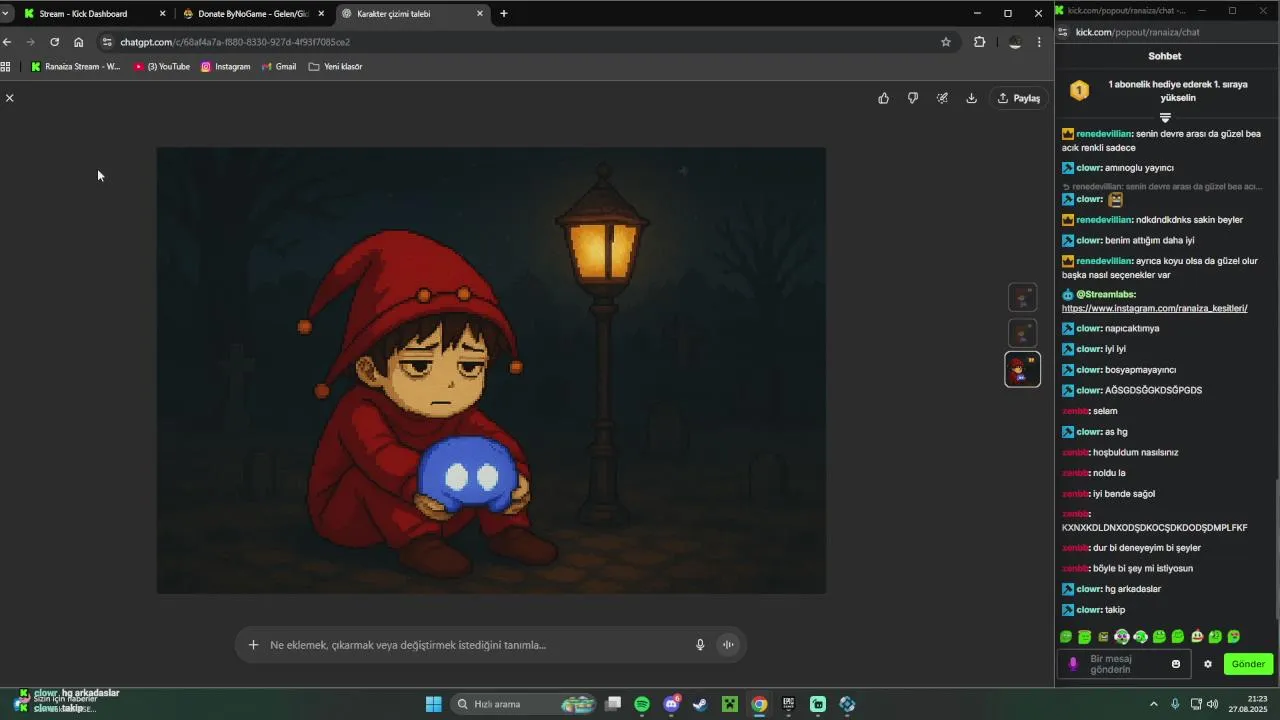Open the Chrome profile avatar
This screenshot has height=720, width=1280.
click(1015, 42)
